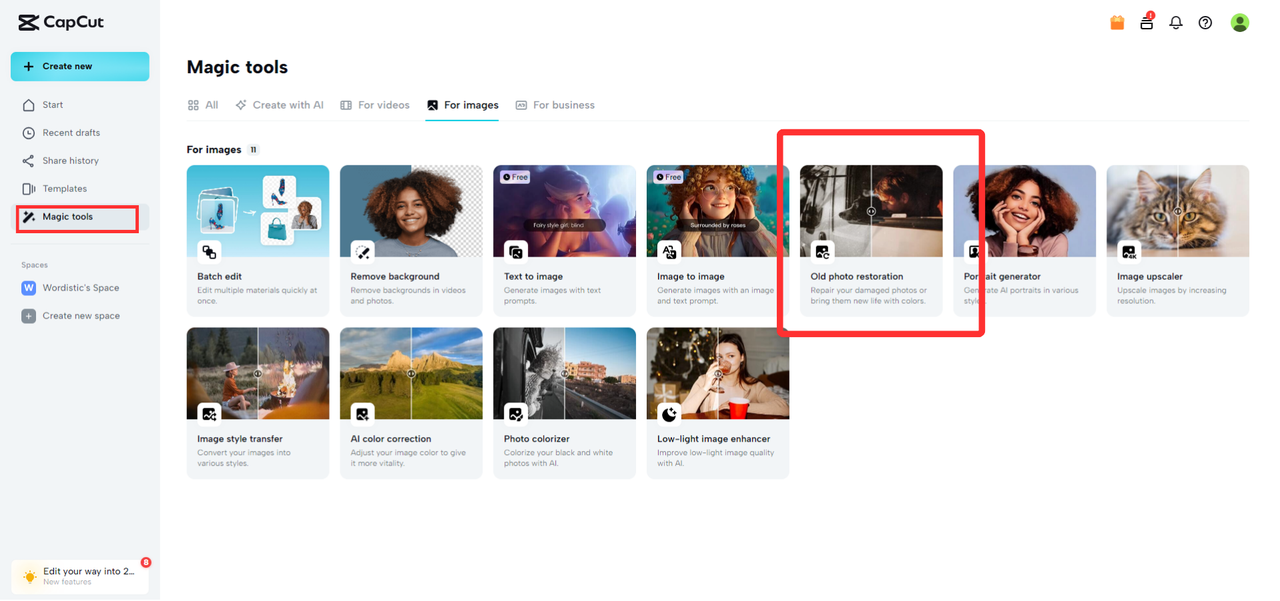
Task: Select the For images tab
Action: pyautogui.click(x=462, y=105)
